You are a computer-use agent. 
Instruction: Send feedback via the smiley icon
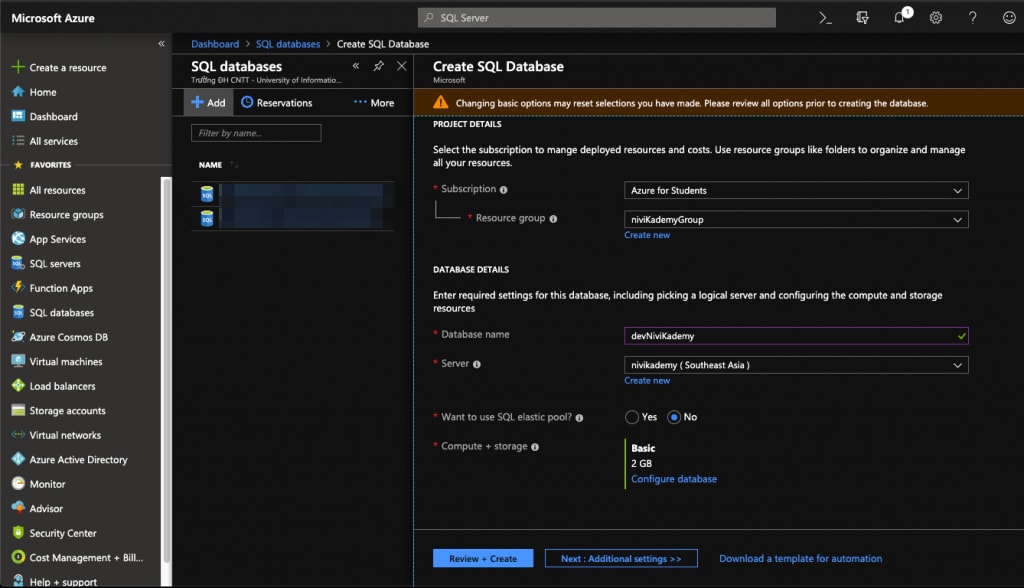pyautogui.click(x=1009, y=18)
